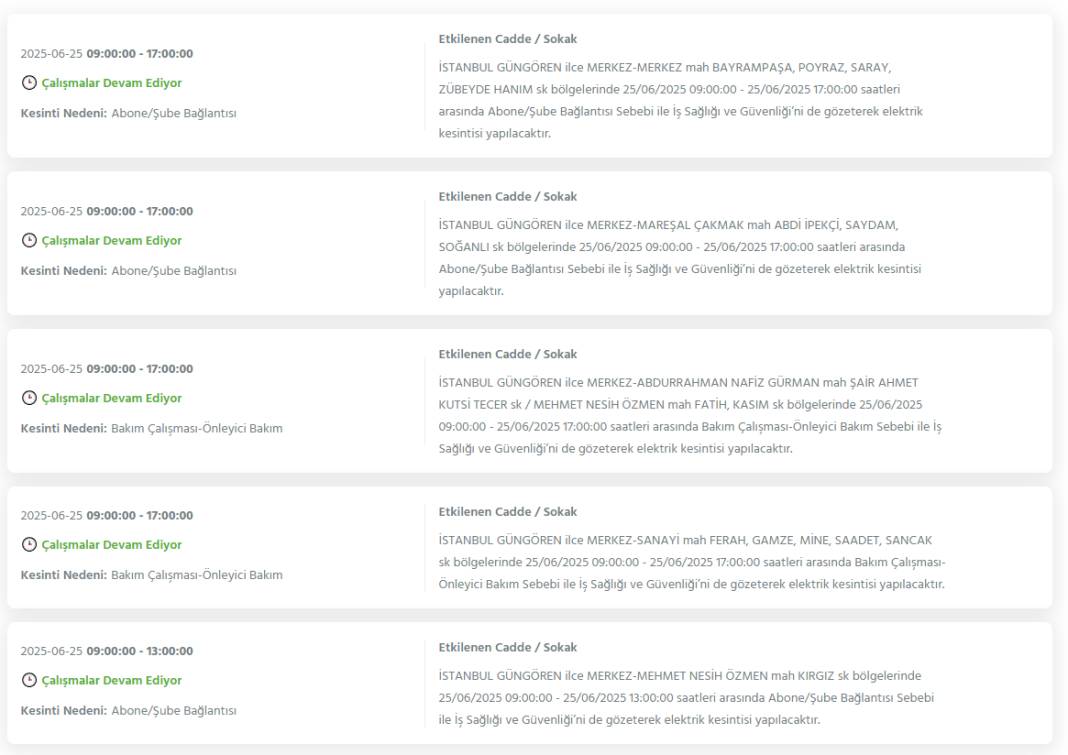This screenshot has height=755, width=1068.
Task: Click 'Çalışmalar Devam Ediyor' in the 13:00:00 outage card
Action: point(112,680)
